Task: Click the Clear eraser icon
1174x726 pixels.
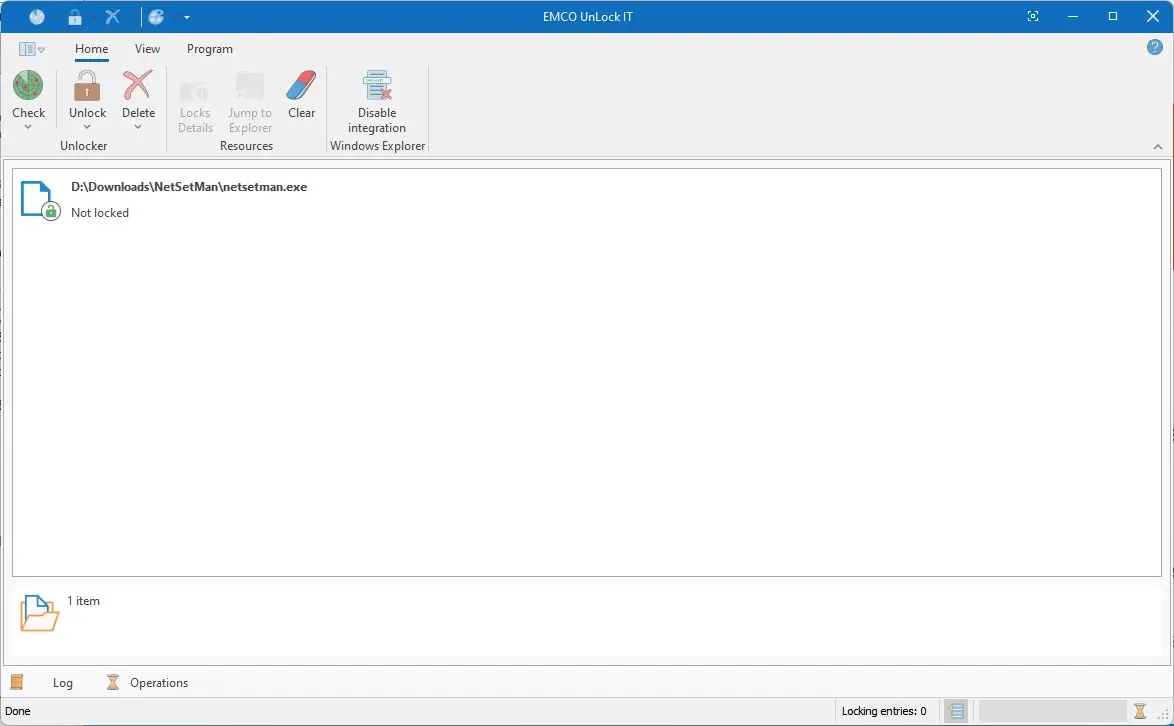Action: 301,85
